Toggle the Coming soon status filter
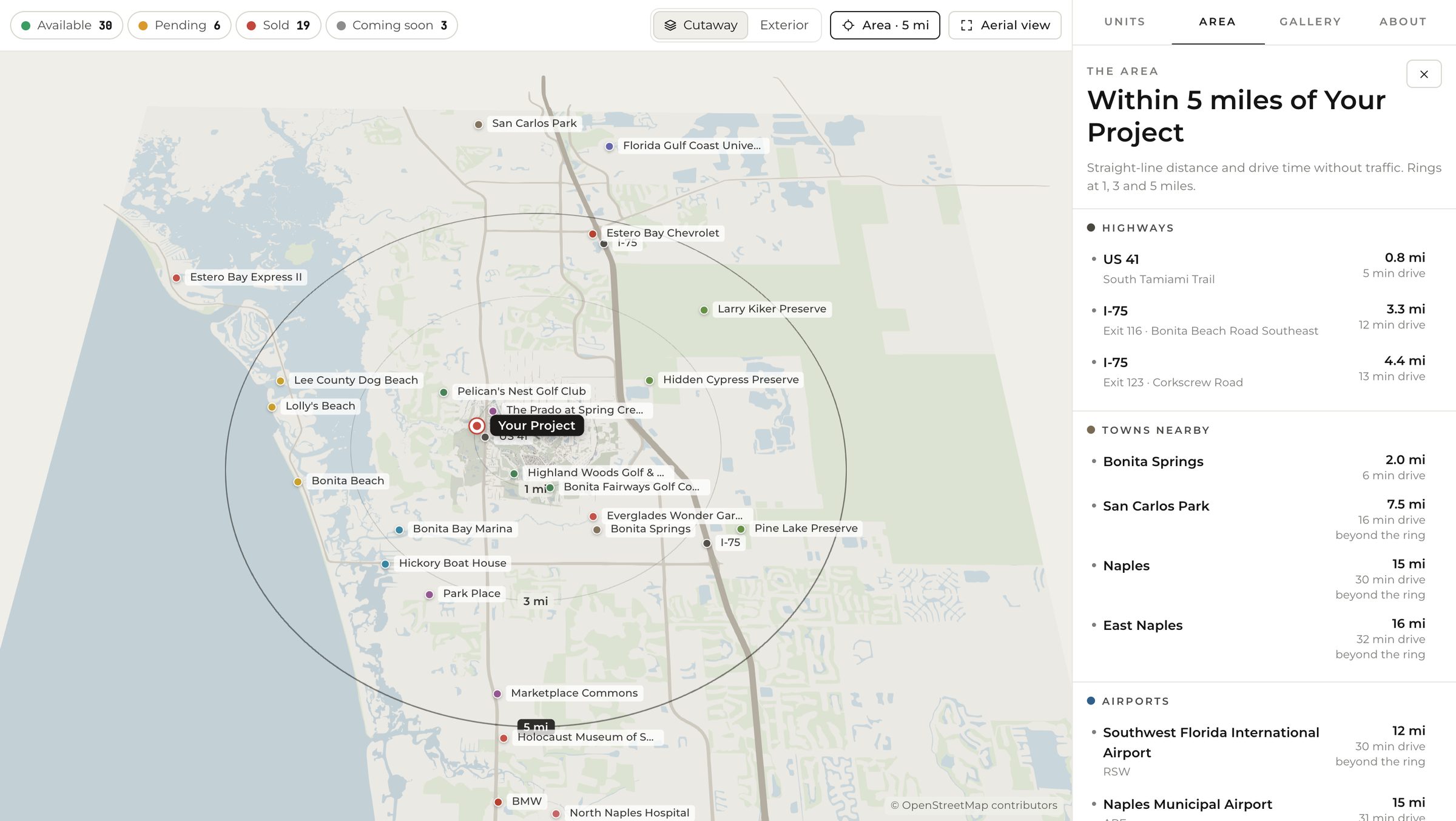1456x821 pixels. click(x=391, y=25)
